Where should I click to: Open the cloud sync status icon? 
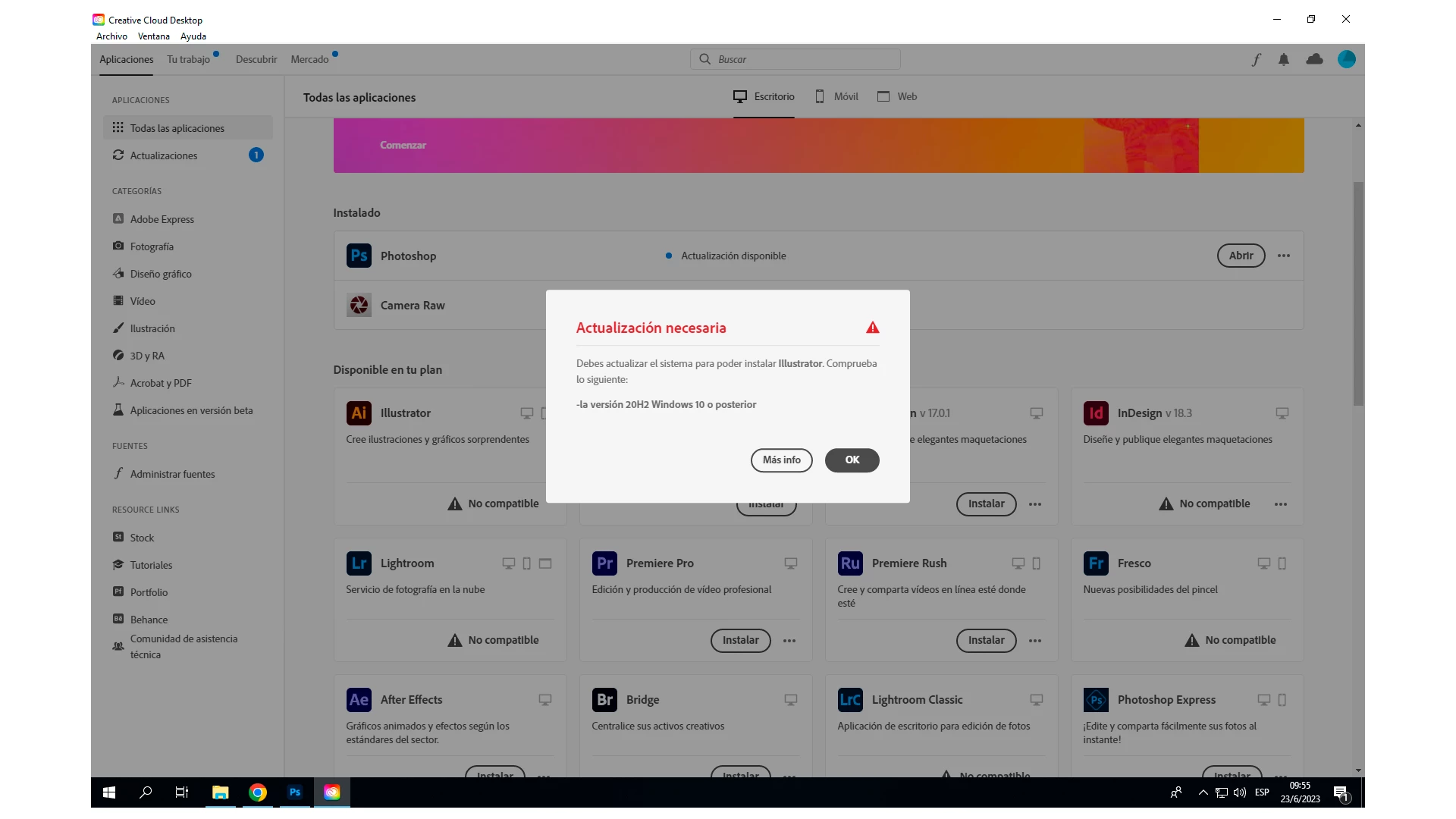point(1314,59)
